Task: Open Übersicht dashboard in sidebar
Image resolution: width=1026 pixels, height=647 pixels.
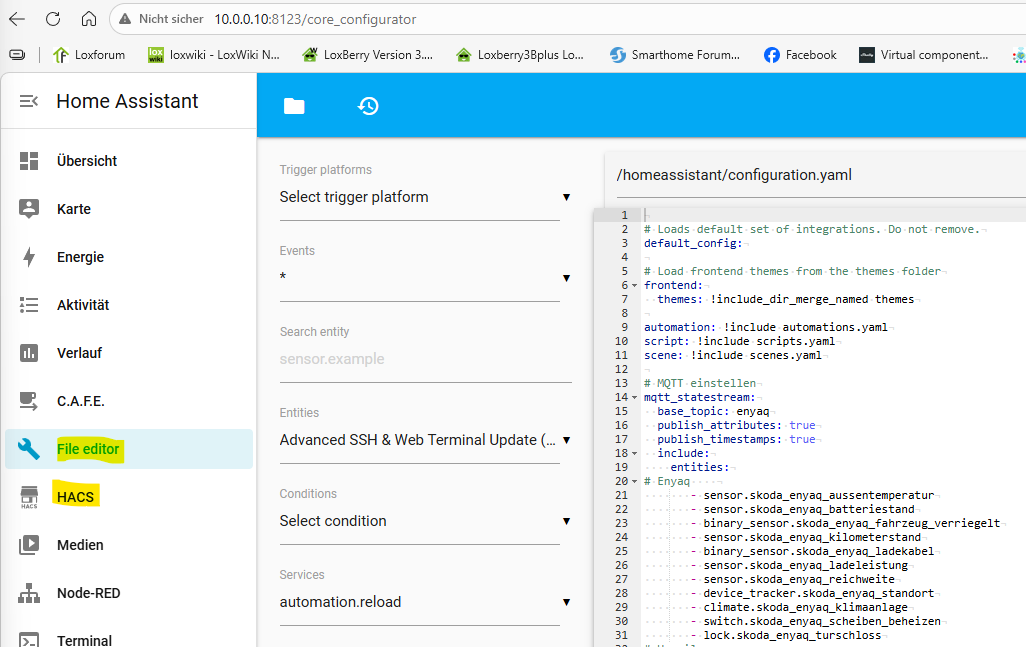Action: [x=87, y=161]
